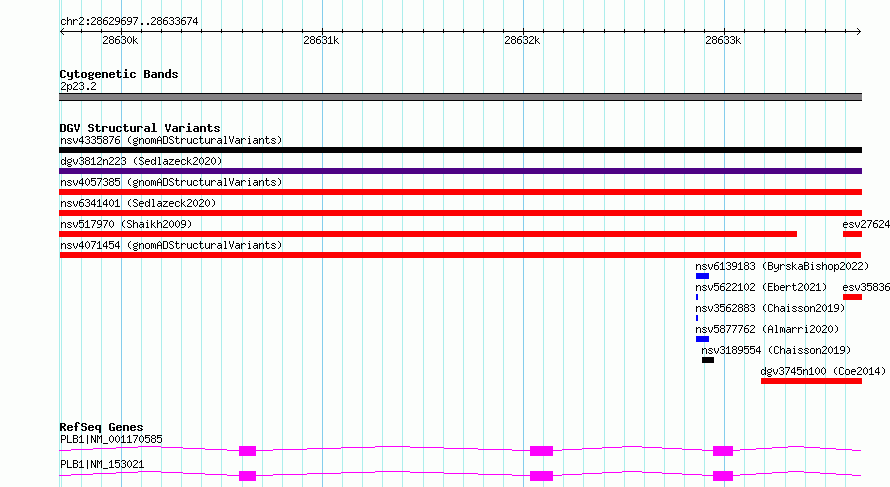This screenshot has width=890, height=487.
Task: Click the chr2:28629697..28633674 coordinate label
Action: pyautogui.click(x=129, y=22)
